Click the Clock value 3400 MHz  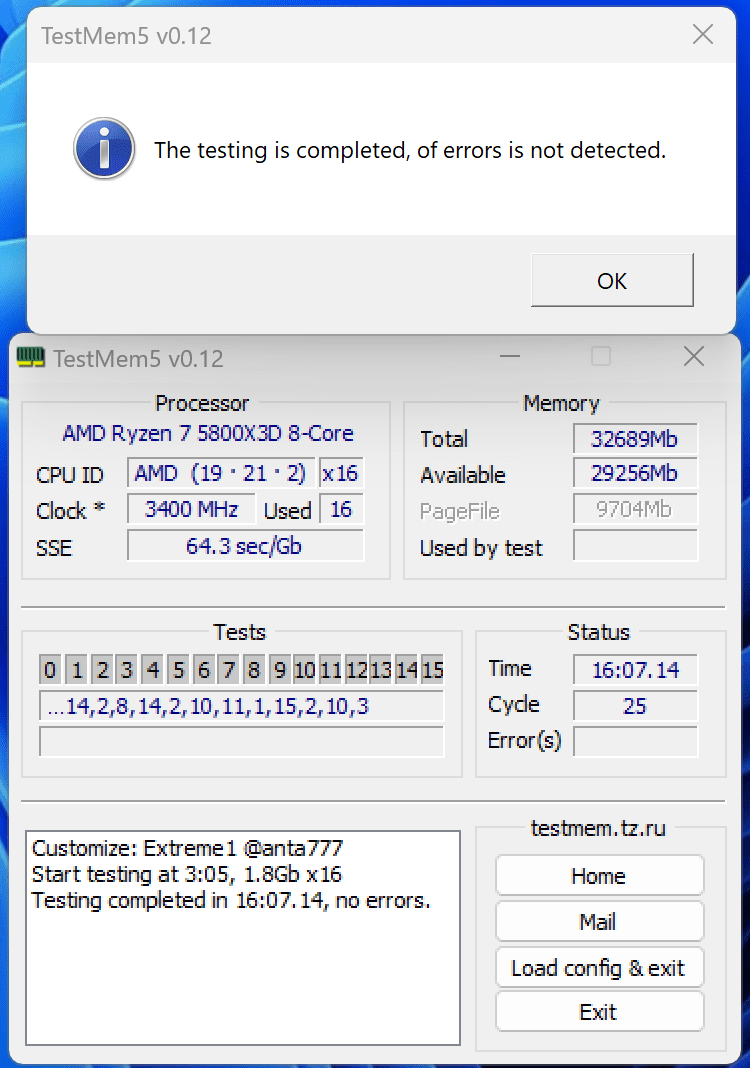point(191,509)
